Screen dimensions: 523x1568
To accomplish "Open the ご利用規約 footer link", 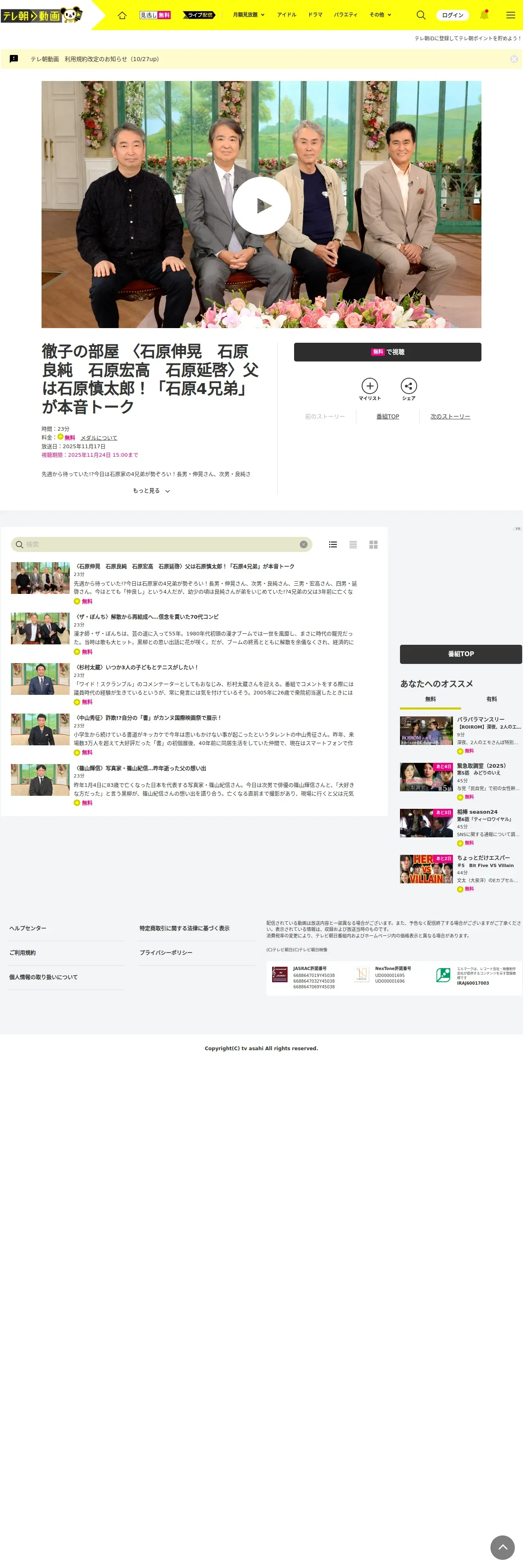I will 22,953.
